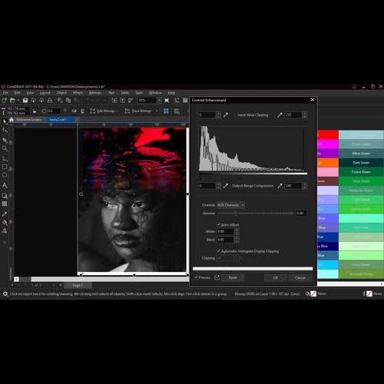Open the zoom level dropdown in toolbar
The height and width of the screenshot is (384, 384).
coord(159,100)
